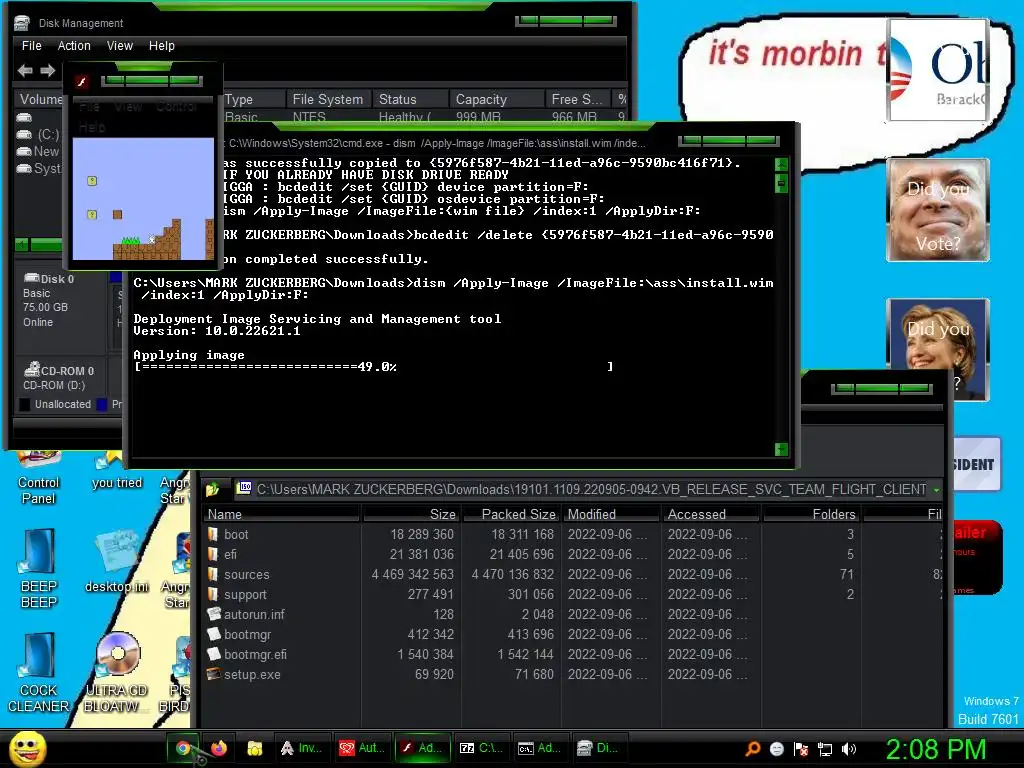This screenshot has height=768, width=1024.
Task: Sort by the File System column header
Action: (x=327, y=99)
